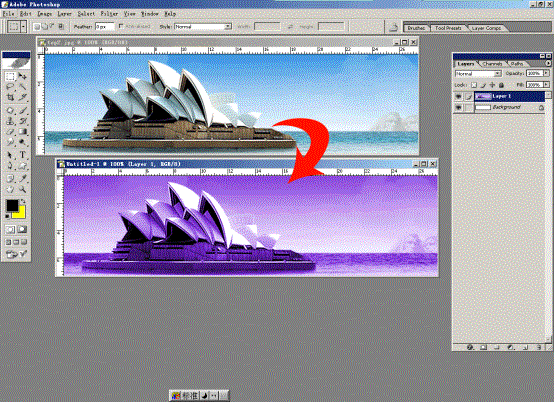
Task: Select the Lasso tool
Action: tap(10, 87)
